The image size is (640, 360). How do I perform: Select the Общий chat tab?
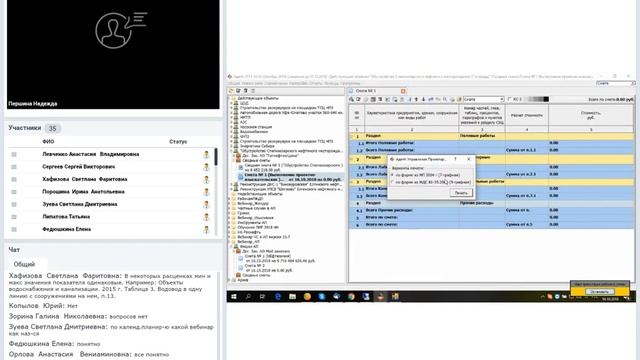click(24, 264)
